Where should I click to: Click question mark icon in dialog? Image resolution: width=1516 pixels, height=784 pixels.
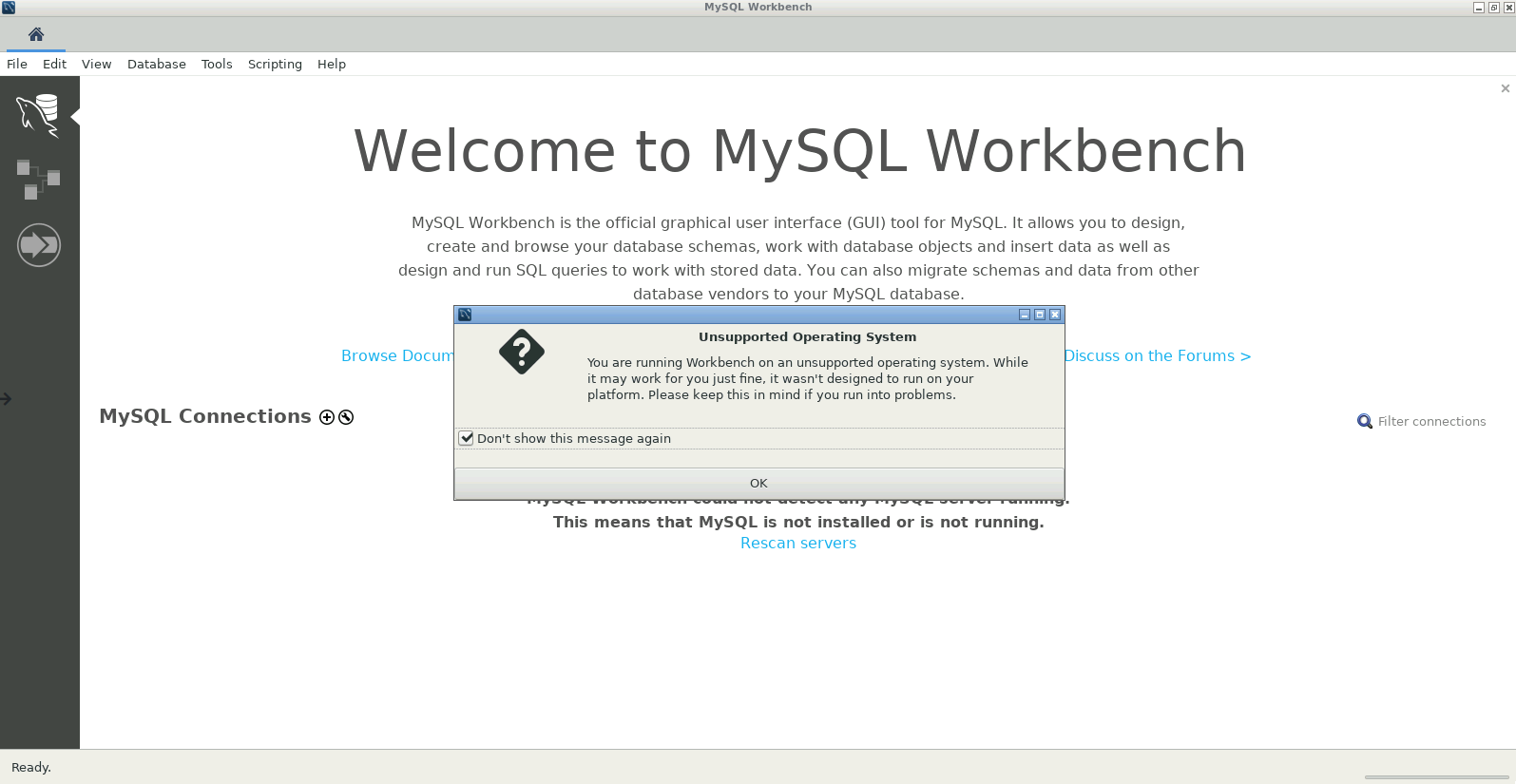click(x=522, y=352)
